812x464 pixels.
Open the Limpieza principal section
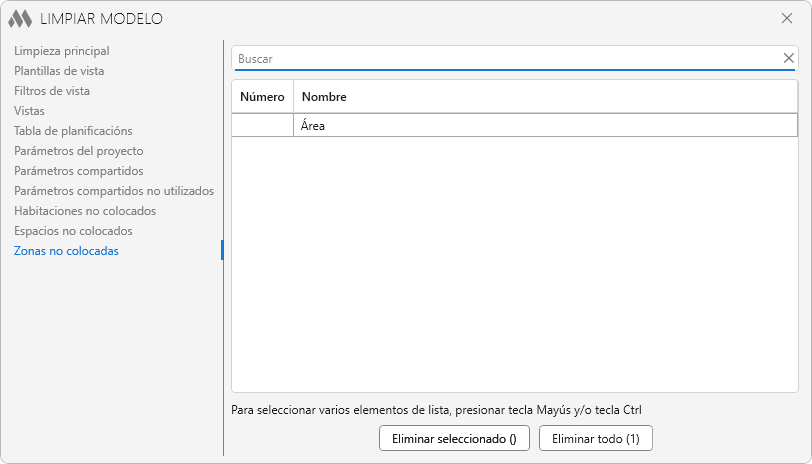[62, 51]
